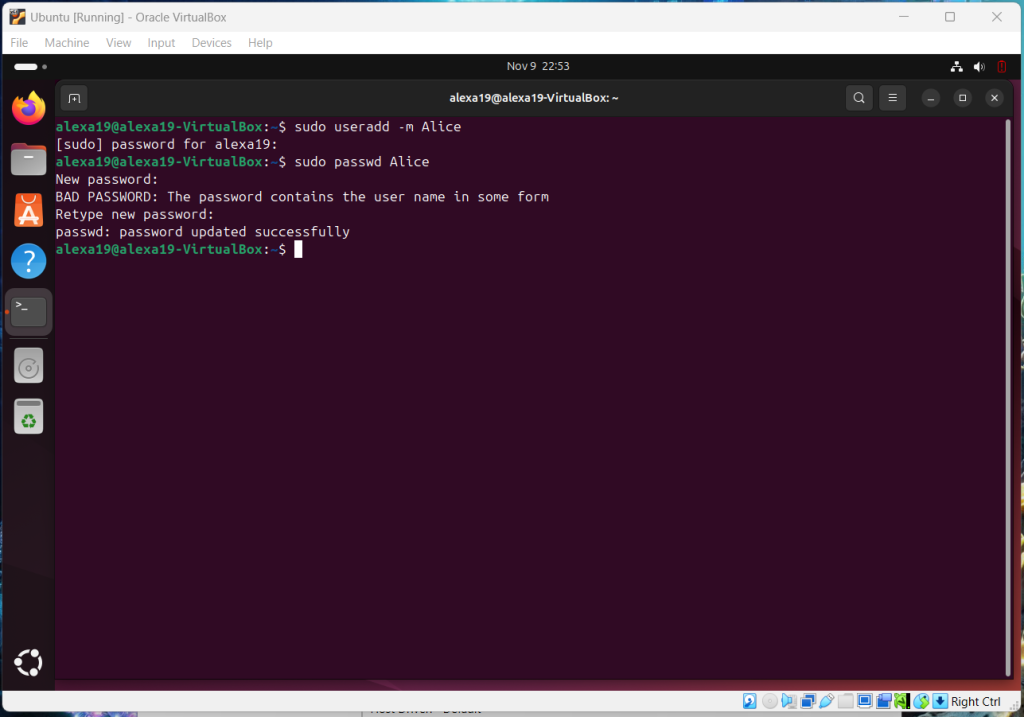Open the optical disc icon in the dock

click(28, 367)
